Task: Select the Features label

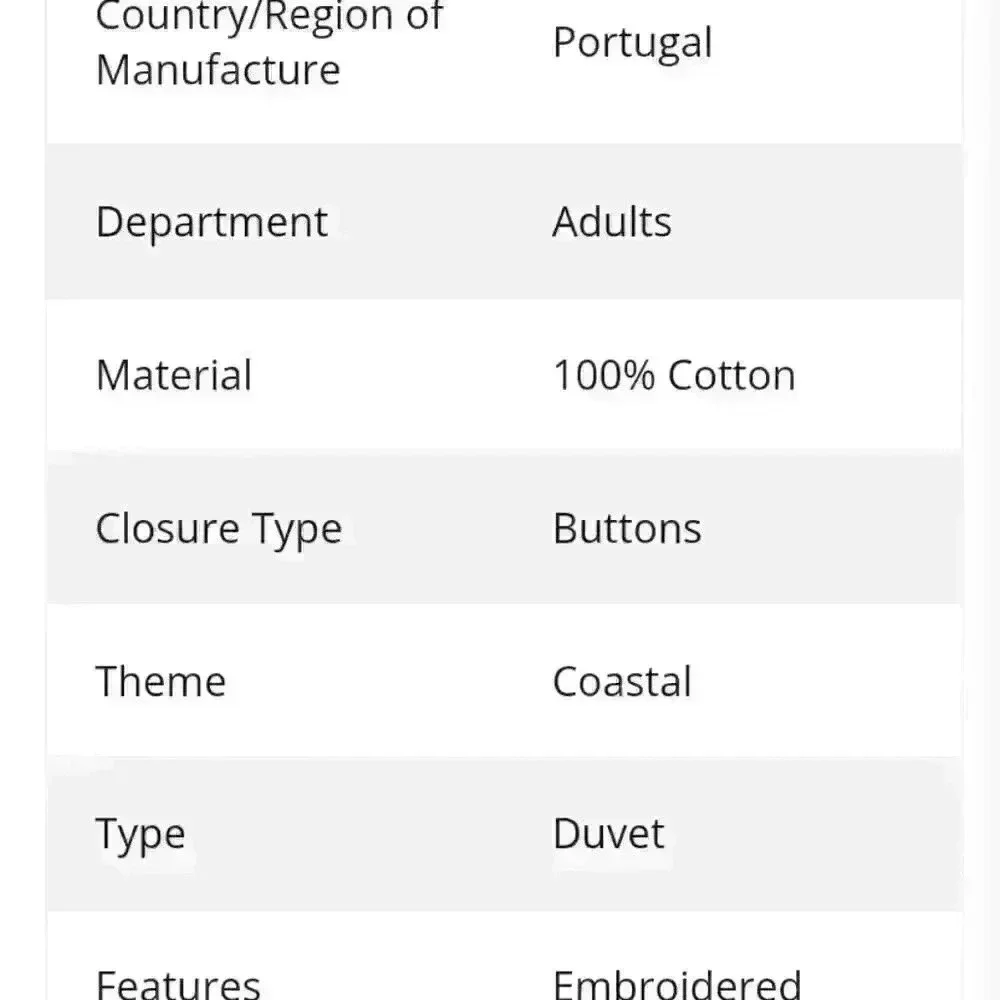Action: pos(178,984)
